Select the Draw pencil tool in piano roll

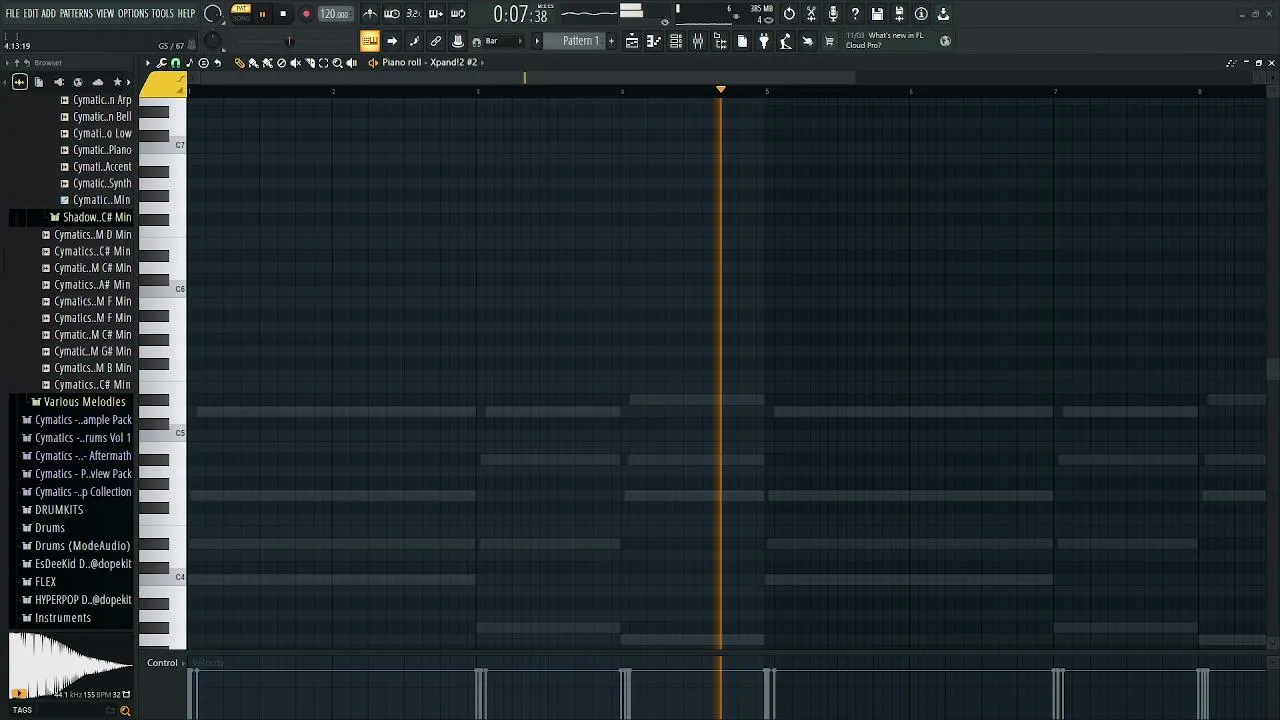(239, 63)
